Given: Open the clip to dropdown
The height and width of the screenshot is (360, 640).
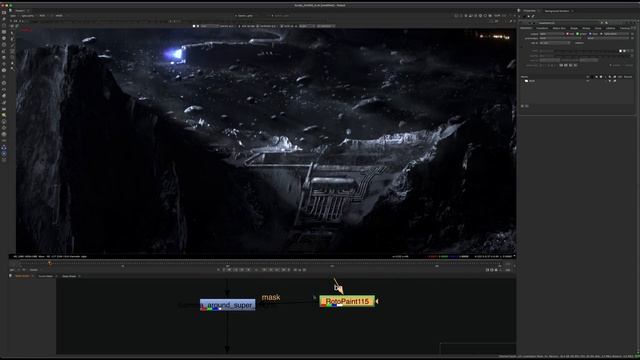Looking at the screenshot, I should [x=555, y=43].
